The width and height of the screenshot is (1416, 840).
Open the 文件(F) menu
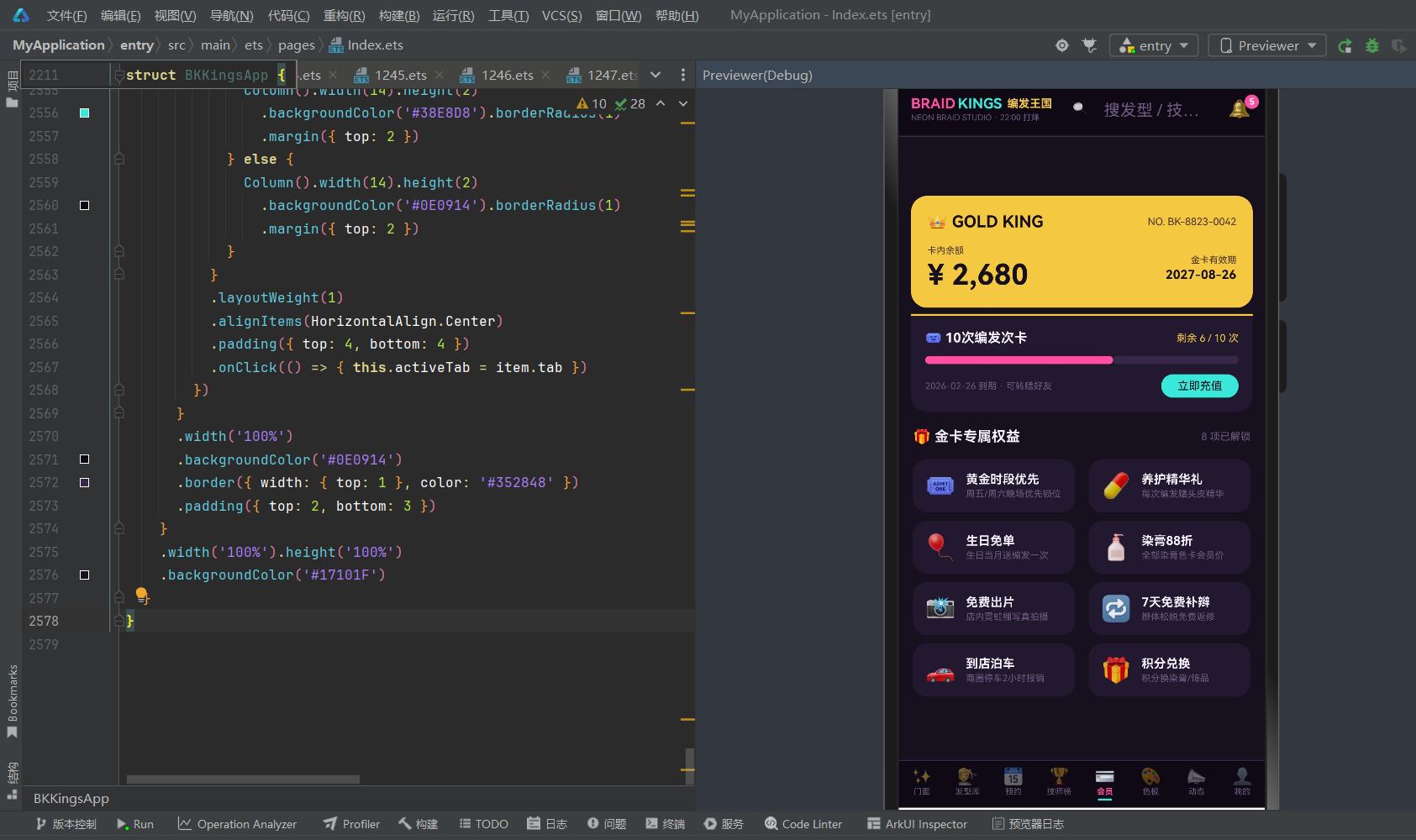click(x=66, y=15)
